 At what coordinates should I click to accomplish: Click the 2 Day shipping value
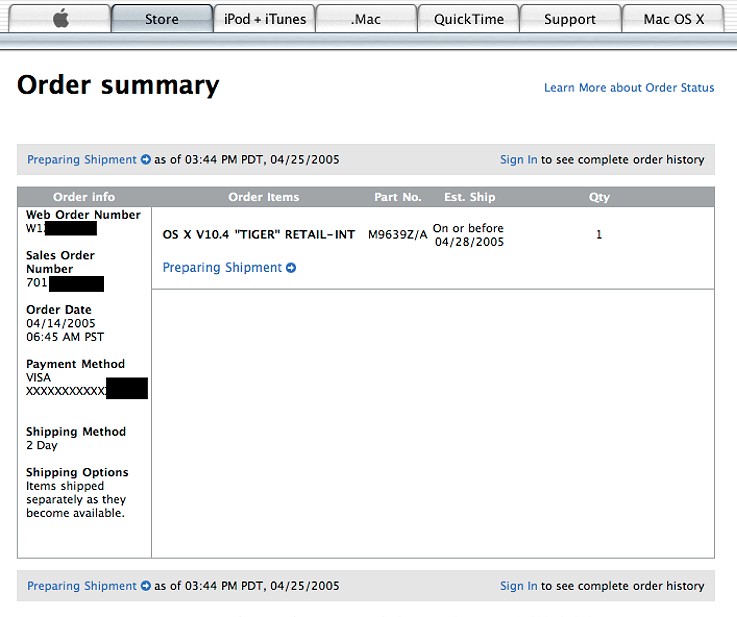(42, 445)
